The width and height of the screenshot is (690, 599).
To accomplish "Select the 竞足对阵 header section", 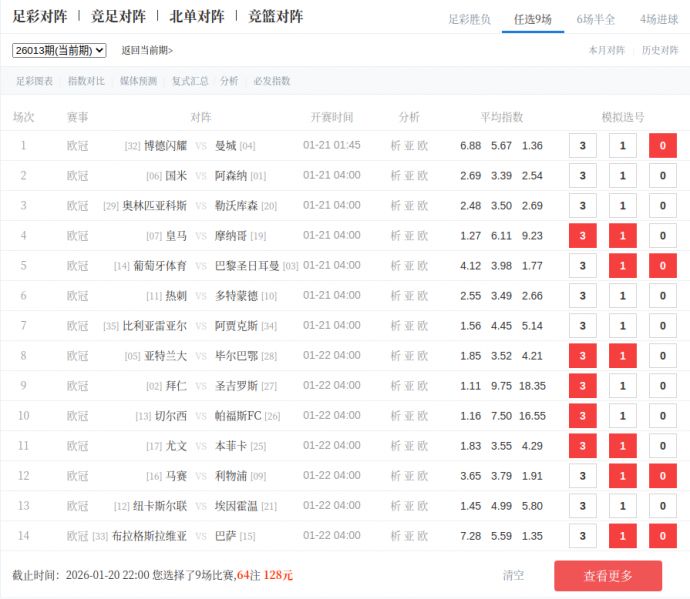I will click(x=119, y=16).
